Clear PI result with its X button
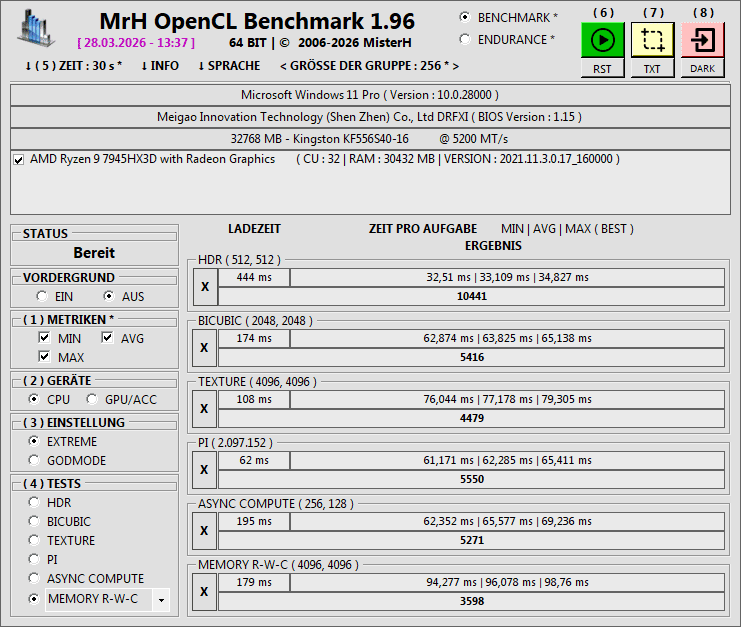Screen dimensions: 741x627 204,470
